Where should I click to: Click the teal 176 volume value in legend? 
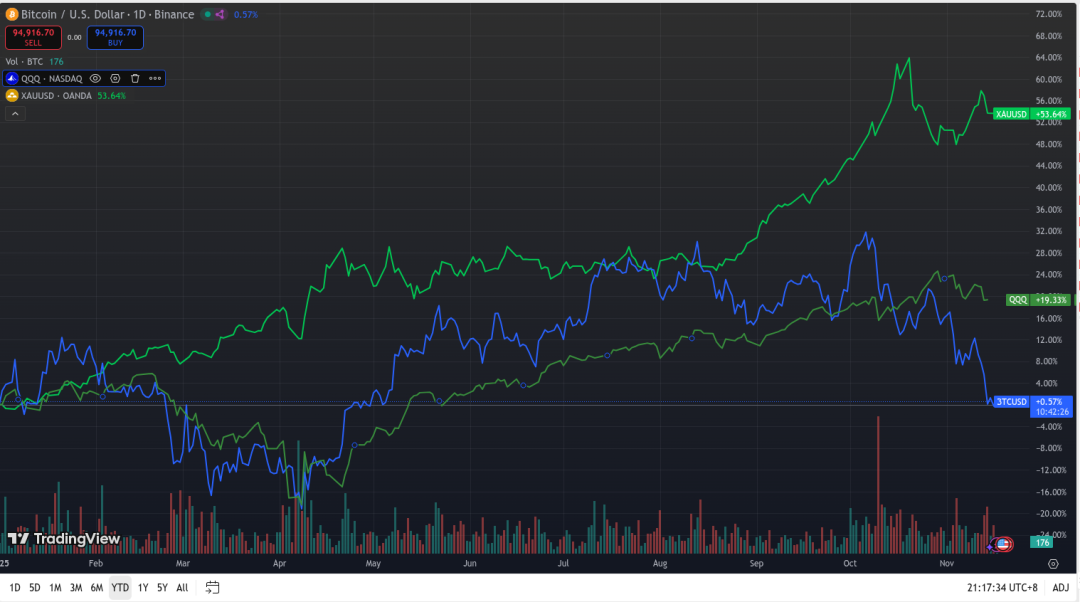56,61
